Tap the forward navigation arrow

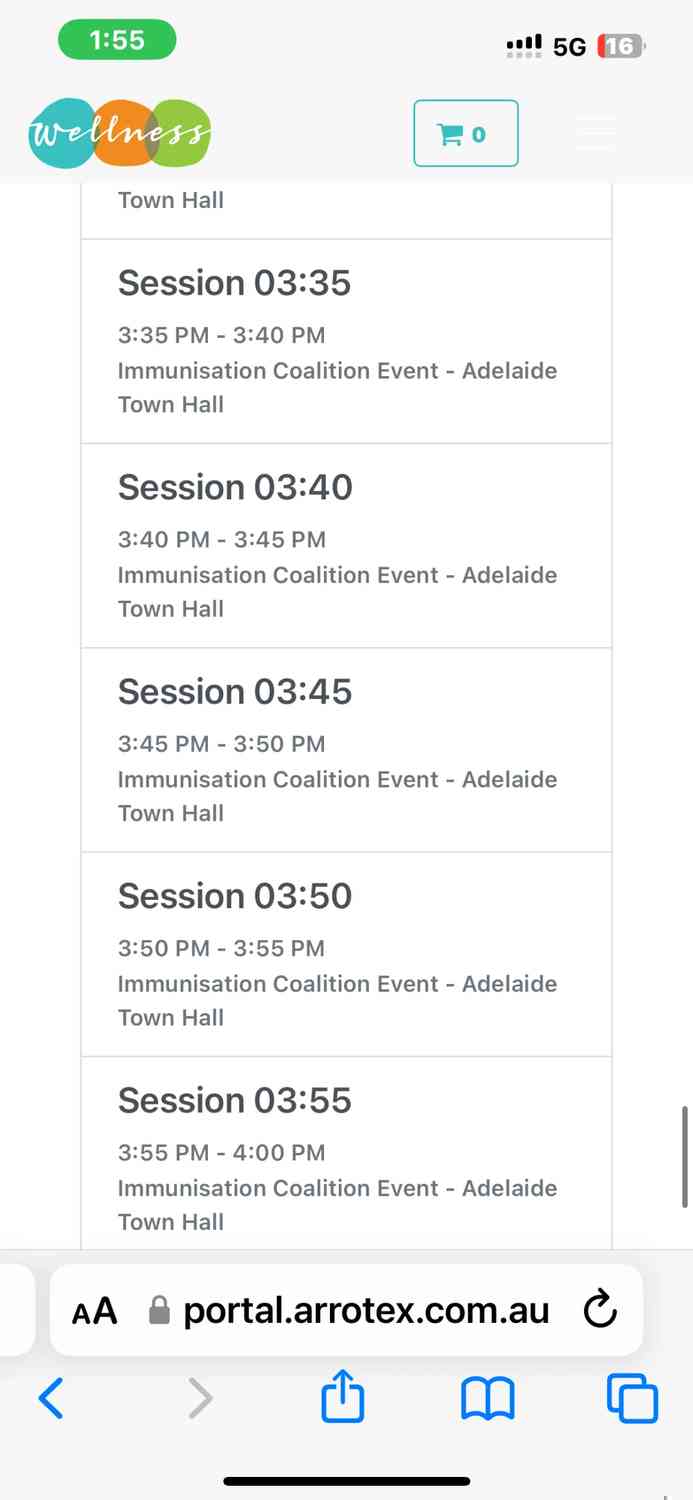coord(200,1398)
